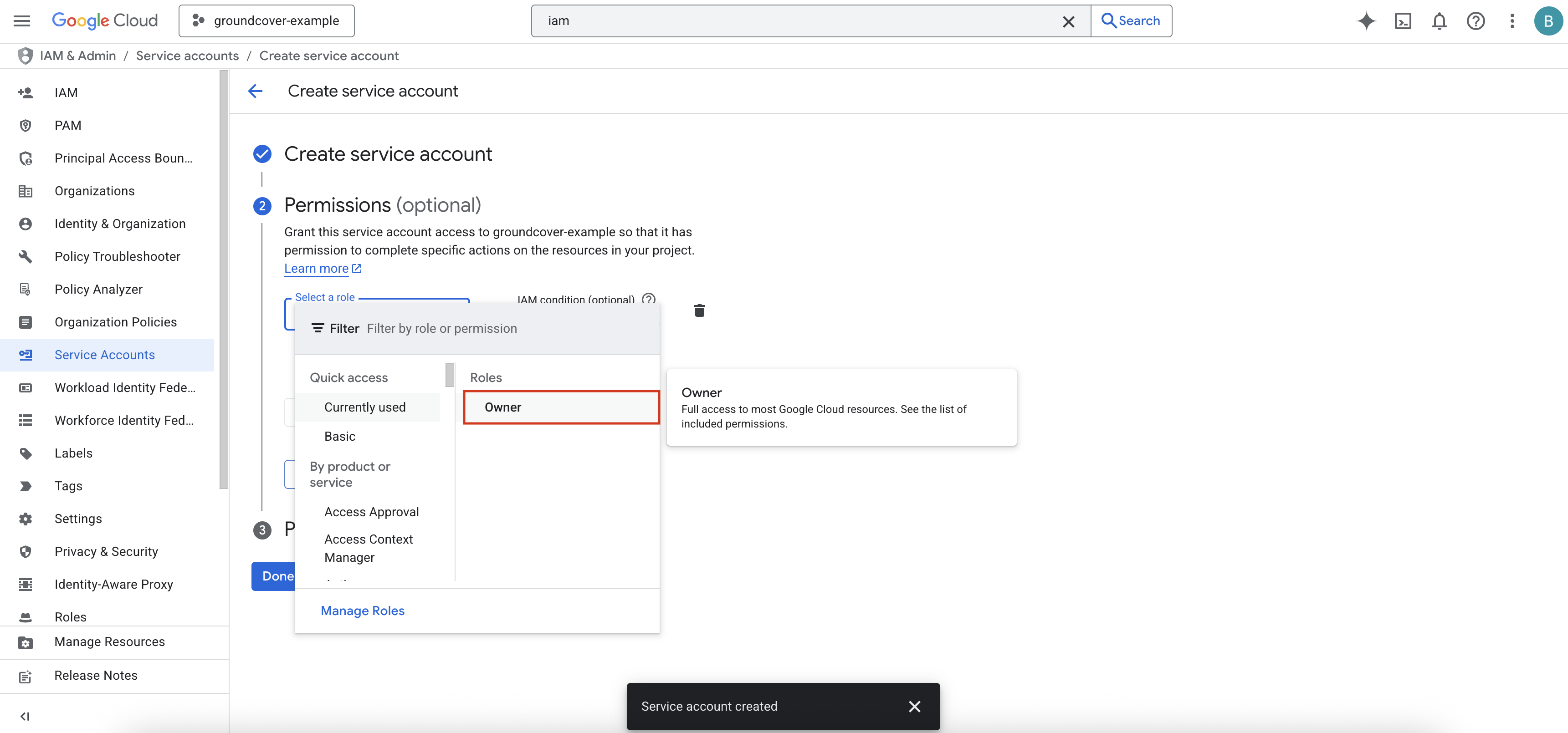Open the three-dot settings and utilities menu
Viewport: 1568px width, 733px height.
pos(1512,20)
